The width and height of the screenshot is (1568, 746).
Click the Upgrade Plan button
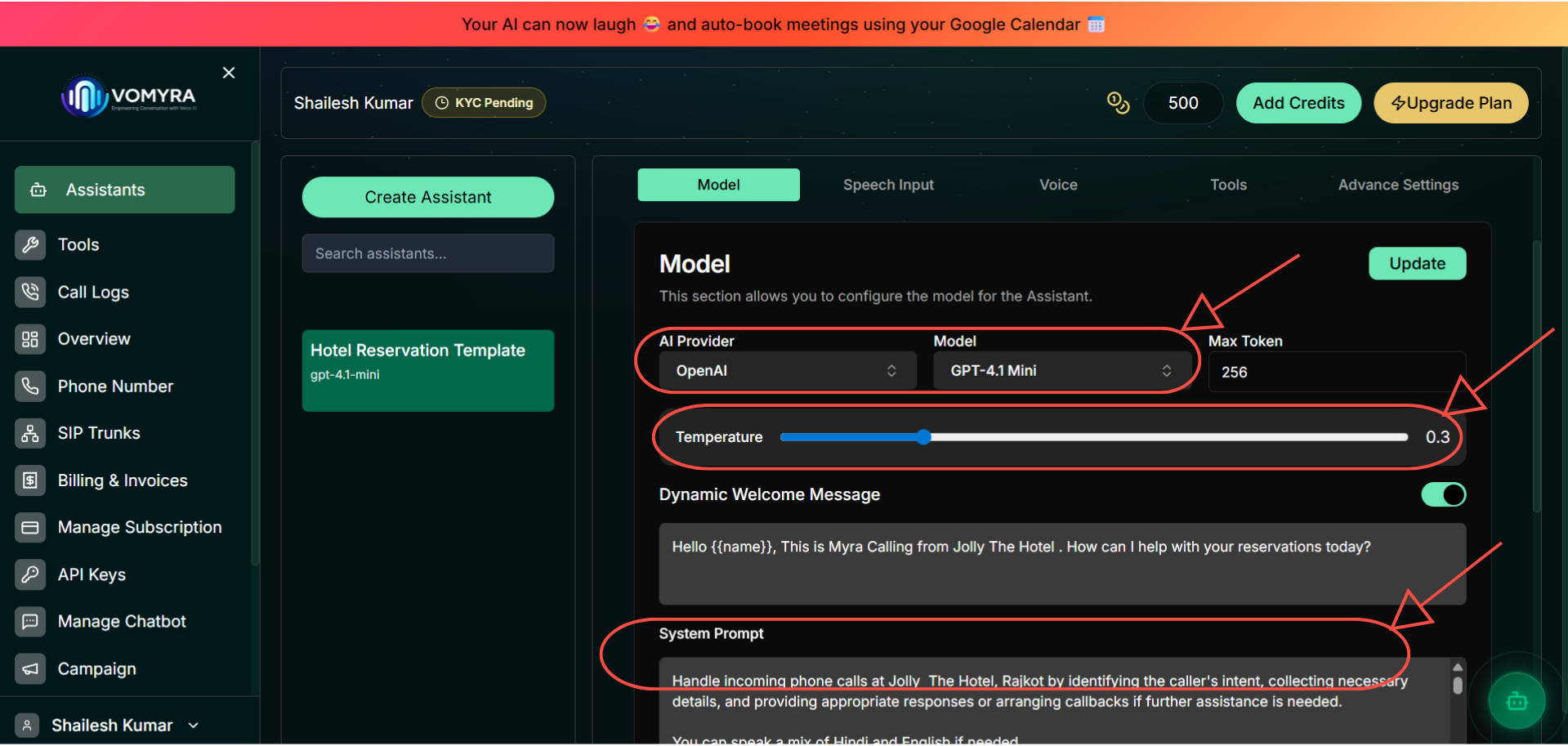pyautogui.click(x=1450, y=103)
